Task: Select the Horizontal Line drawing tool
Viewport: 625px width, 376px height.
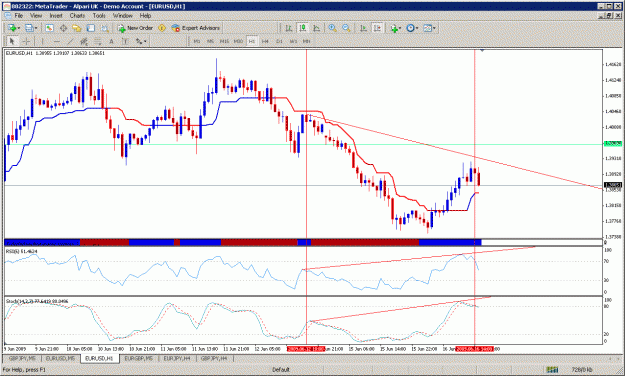Action: [x=57, y=41]
